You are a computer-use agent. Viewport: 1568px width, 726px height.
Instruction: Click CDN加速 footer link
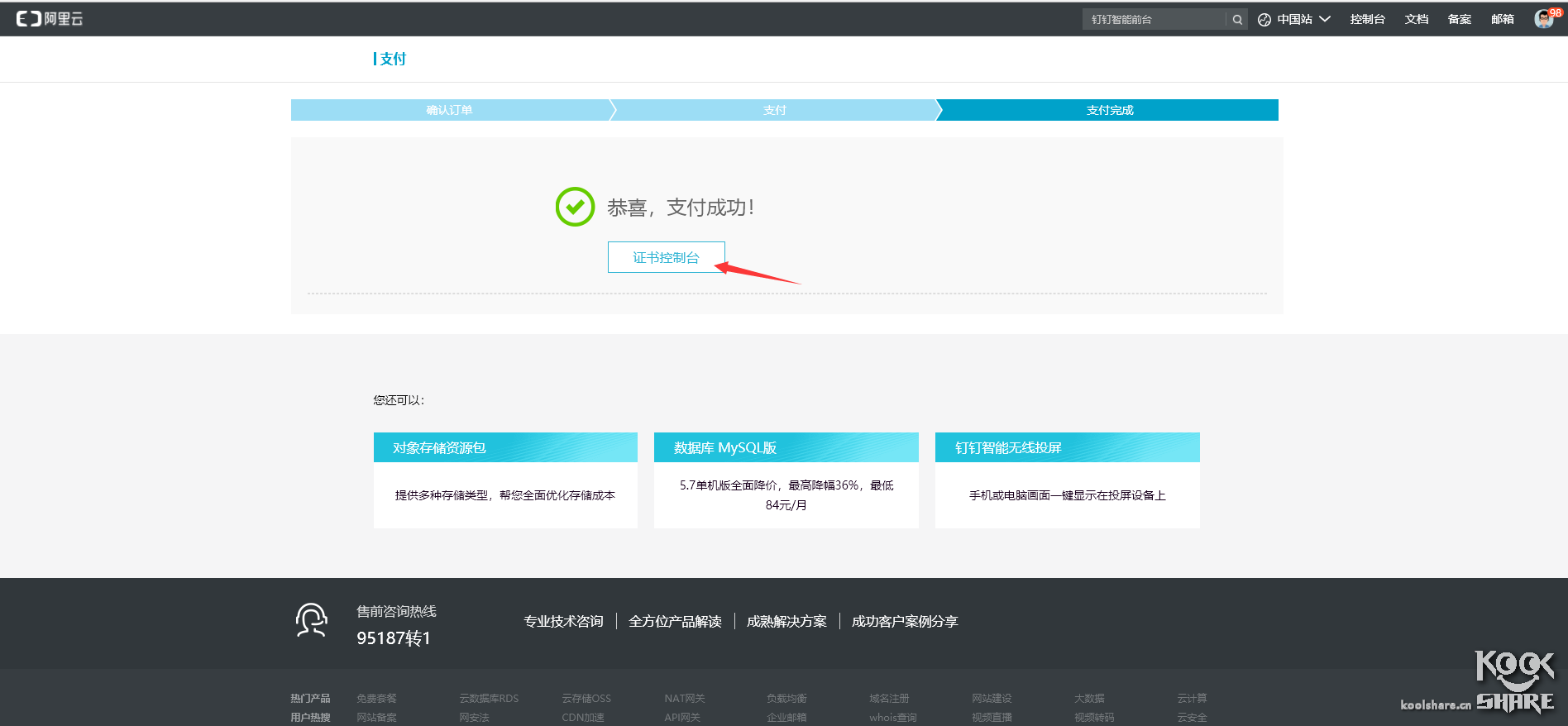pos(583,718)
